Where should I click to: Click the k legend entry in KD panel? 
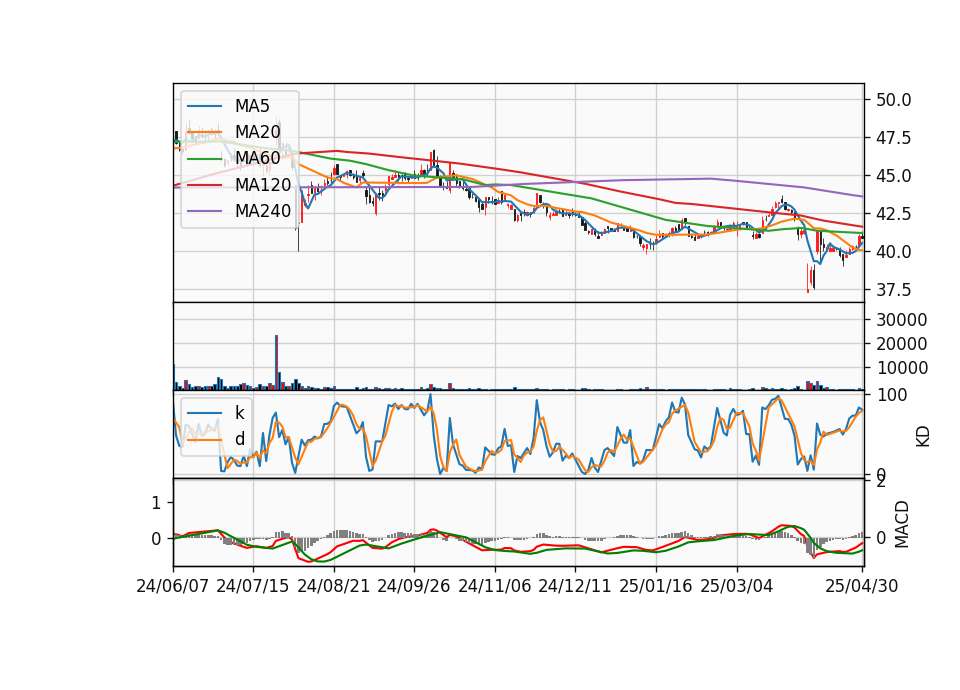coord(239,413)
